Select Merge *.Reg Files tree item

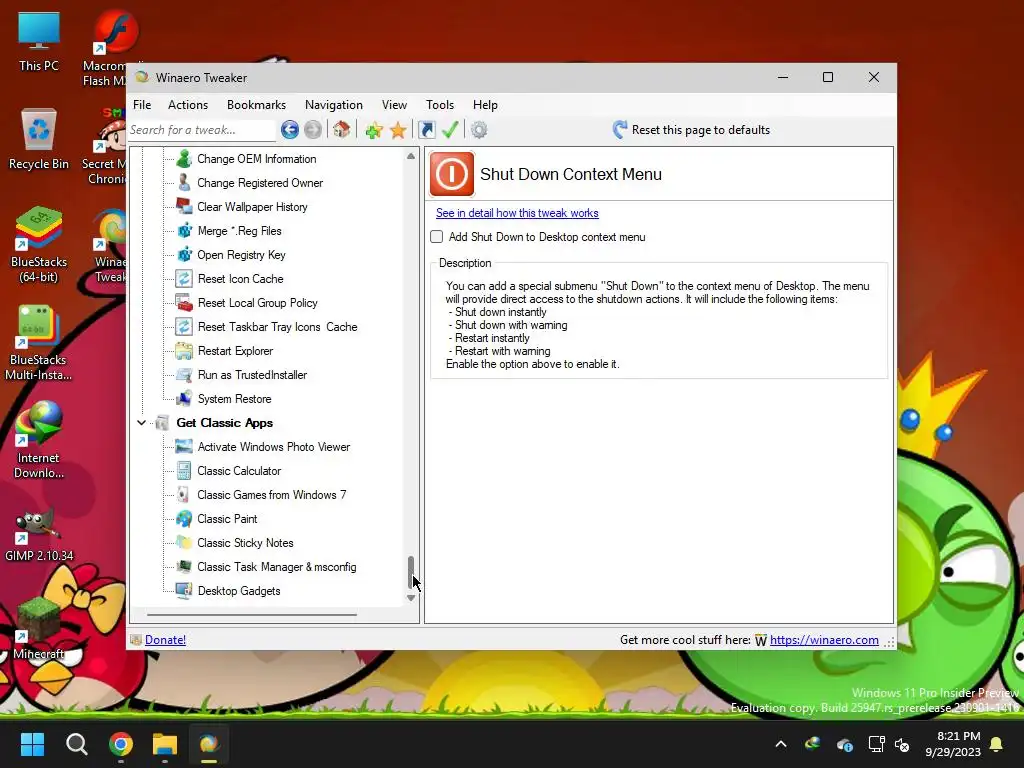click(x=240, y=231)
